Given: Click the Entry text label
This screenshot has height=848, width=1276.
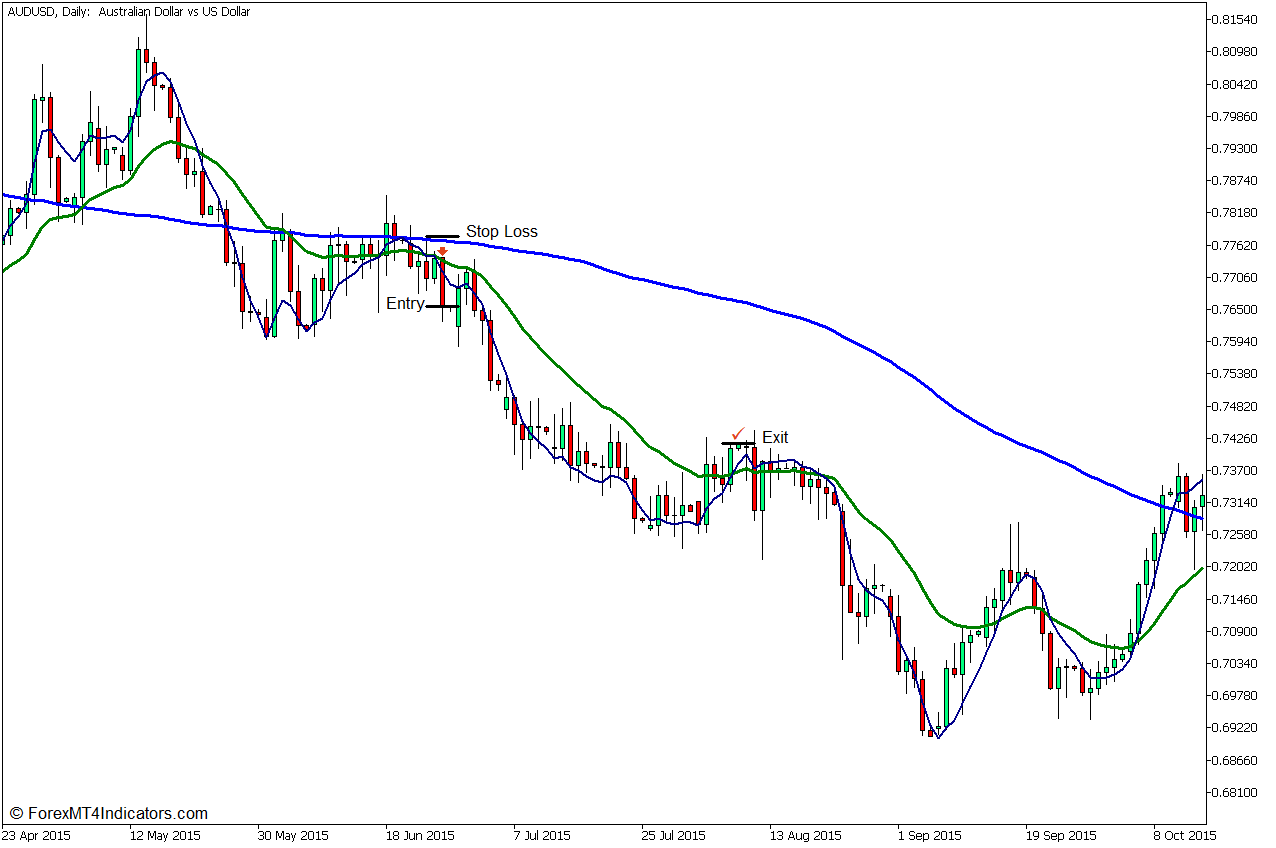Looking at the screenshot, I should click(405, 304).
